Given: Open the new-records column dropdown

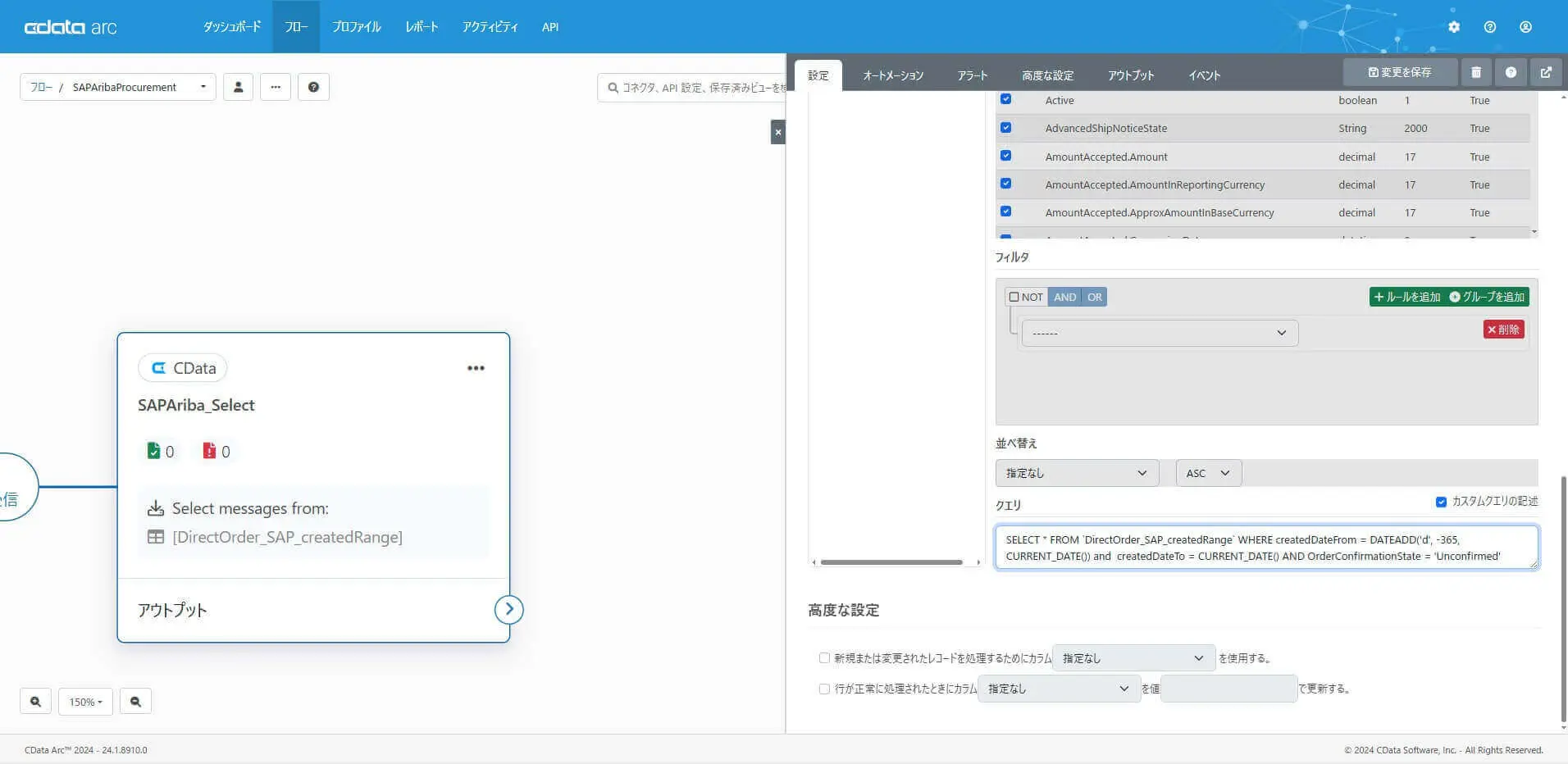Looking at the screenshot, I should (x=1133, y=657).
